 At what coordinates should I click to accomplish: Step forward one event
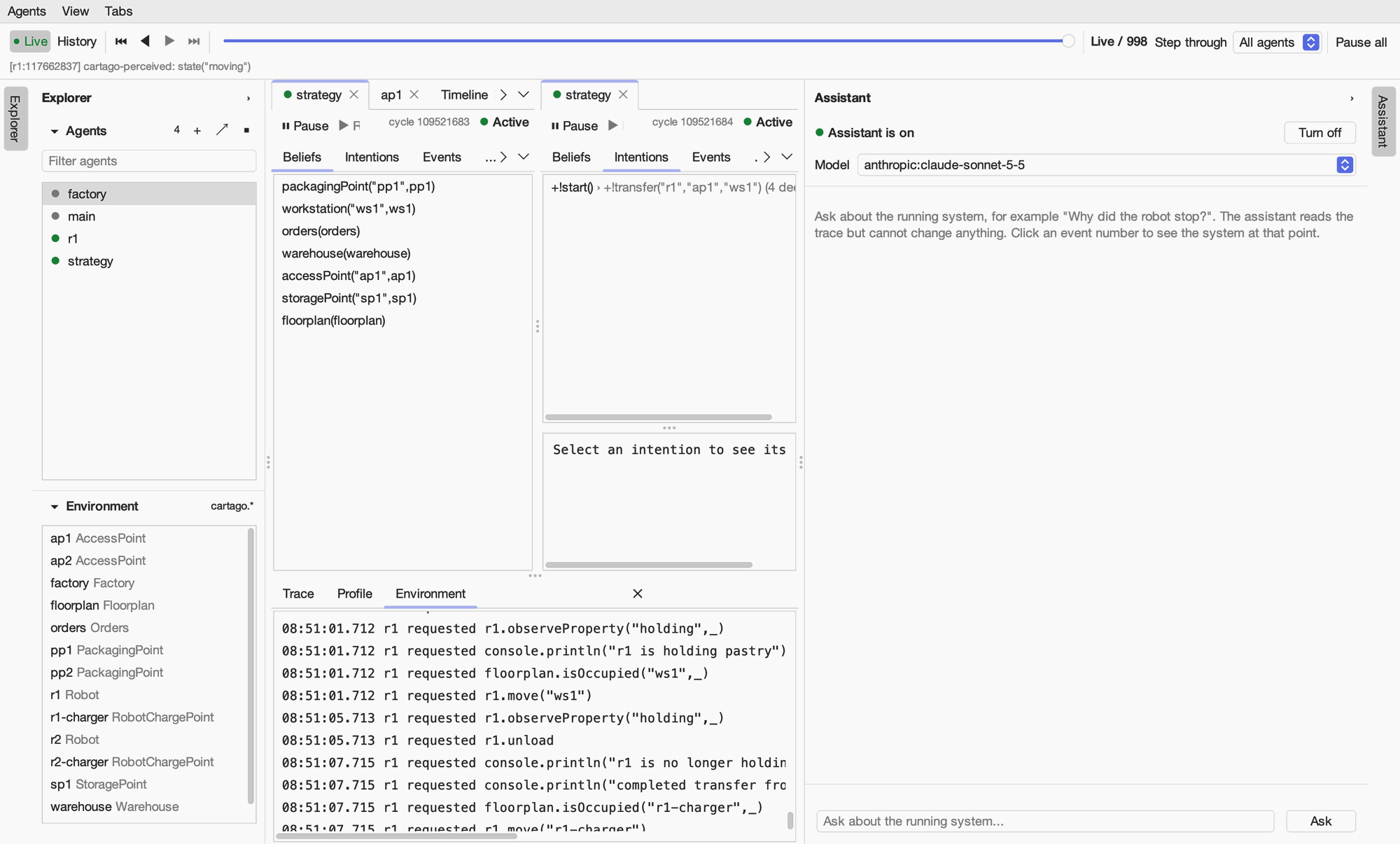click(169, 41)
